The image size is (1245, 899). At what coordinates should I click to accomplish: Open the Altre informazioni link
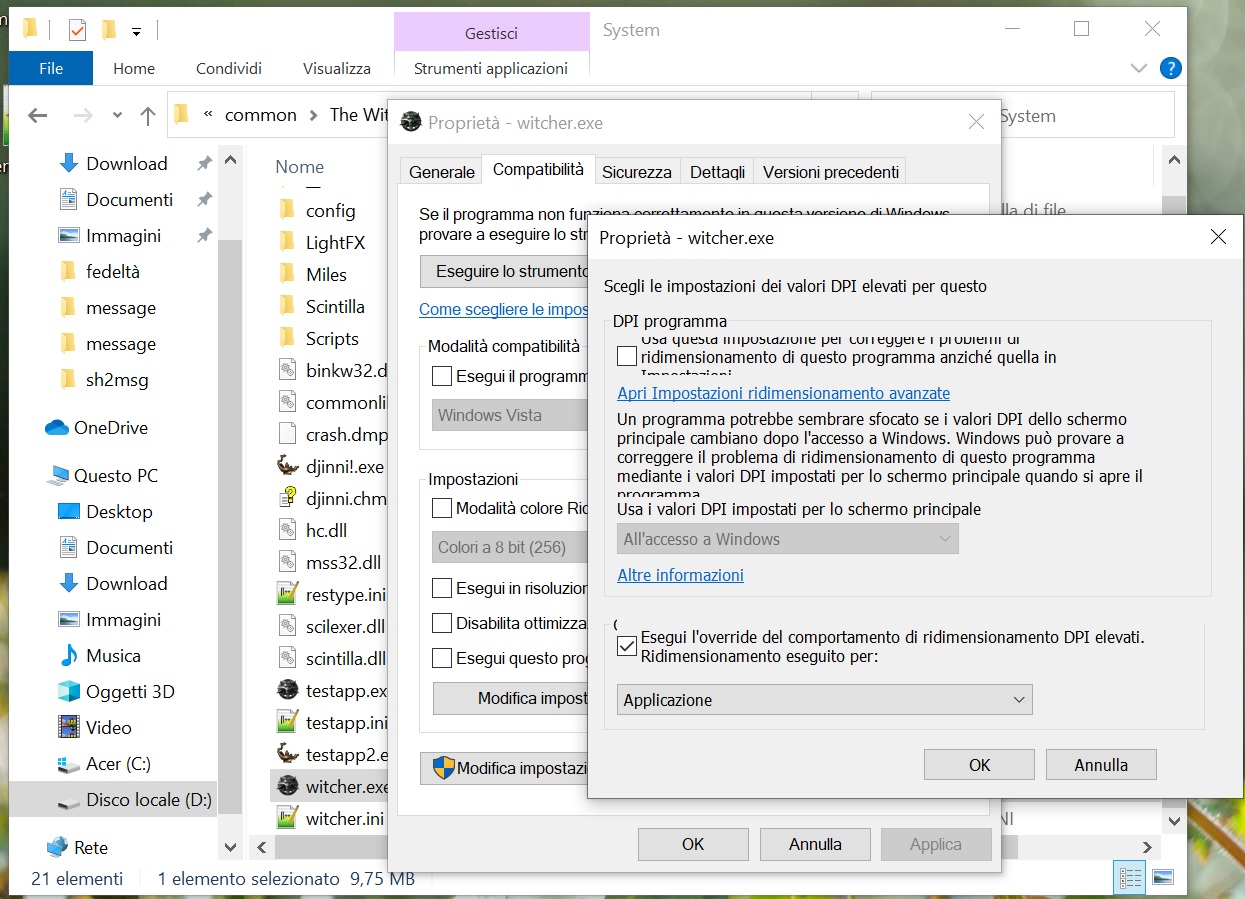pos(681,575)
